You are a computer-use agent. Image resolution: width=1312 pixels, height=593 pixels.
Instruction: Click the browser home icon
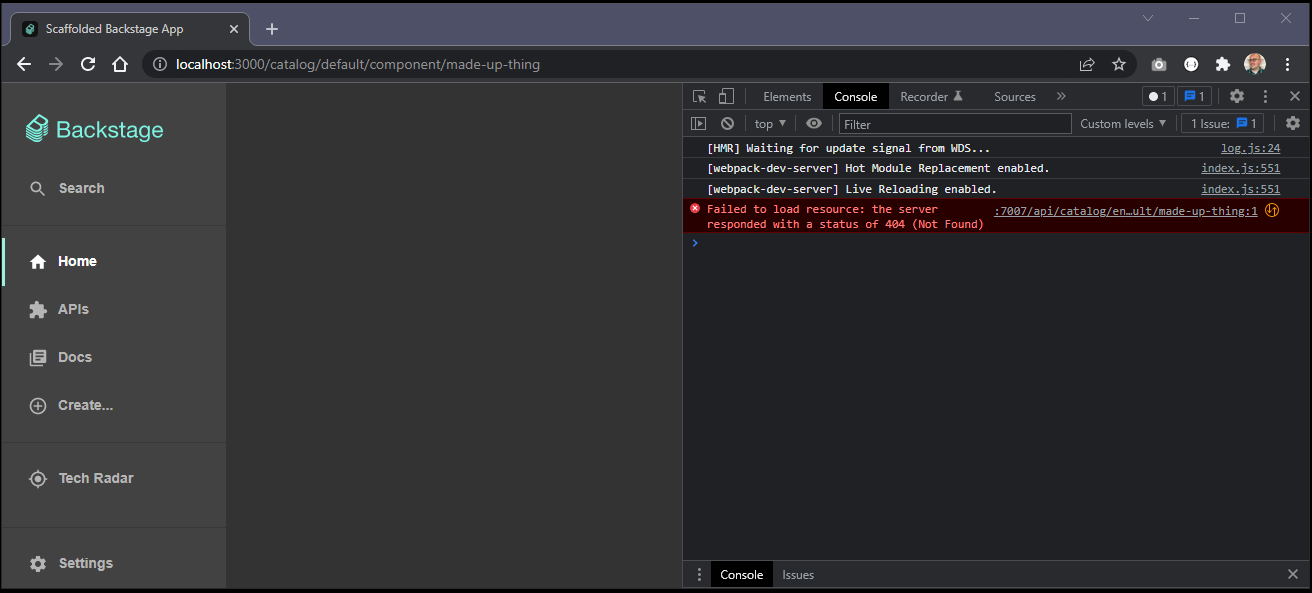[x=120, y=64]
